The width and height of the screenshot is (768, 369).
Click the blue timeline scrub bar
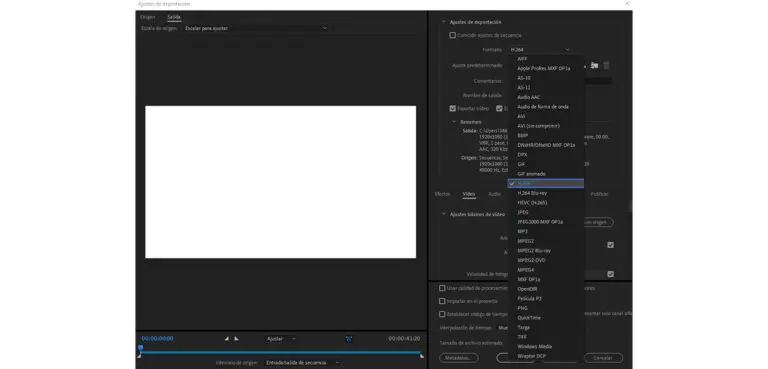click(281, 352)
